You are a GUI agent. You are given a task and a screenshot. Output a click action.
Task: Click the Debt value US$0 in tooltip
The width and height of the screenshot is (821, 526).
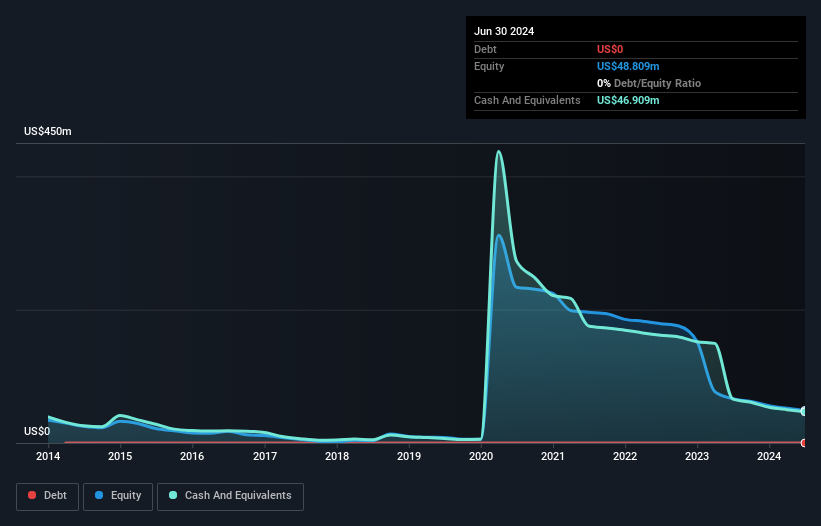tap(610, 49)
